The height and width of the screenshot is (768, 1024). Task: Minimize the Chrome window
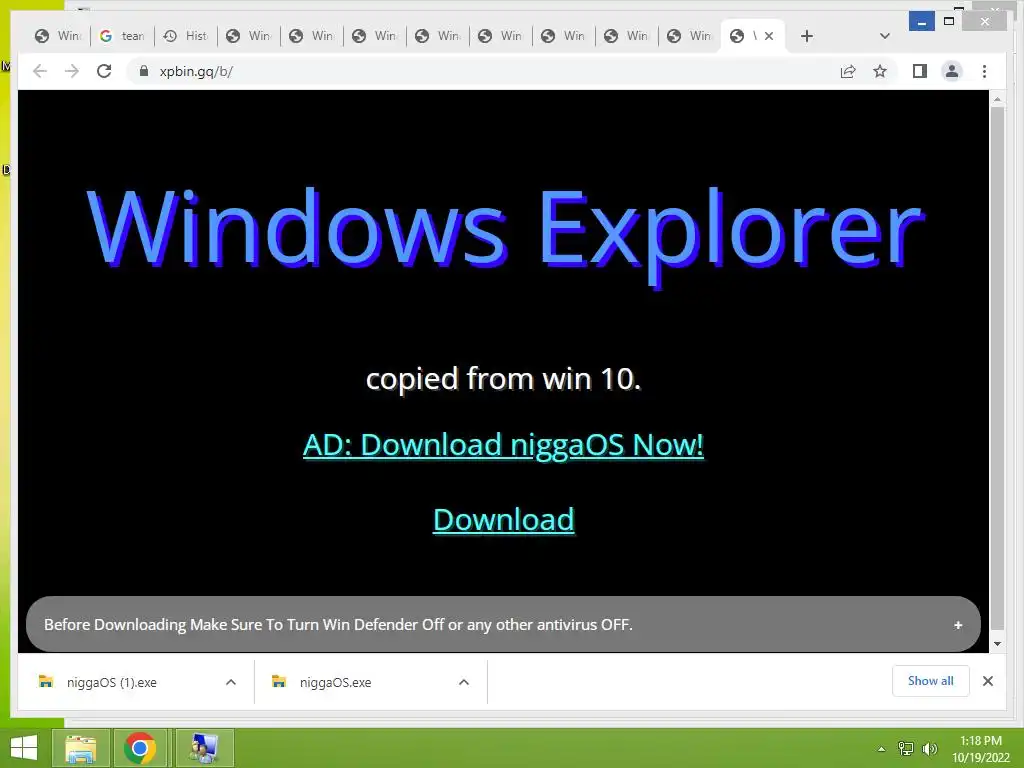point(921,22)
